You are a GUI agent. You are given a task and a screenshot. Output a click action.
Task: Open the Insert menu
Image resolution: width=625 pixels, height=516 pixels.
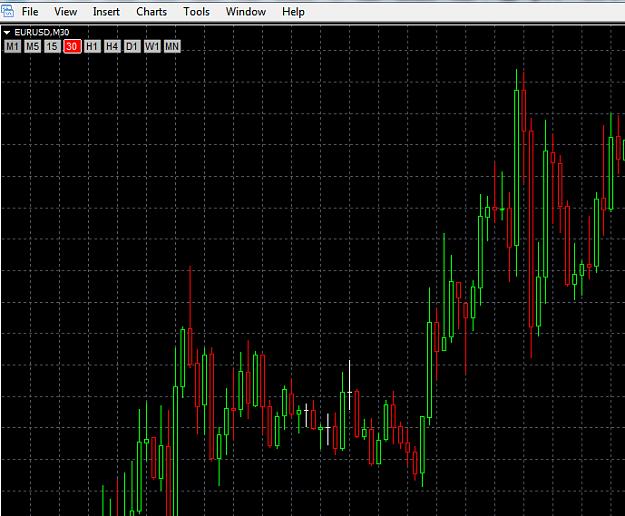click(106, 12)
